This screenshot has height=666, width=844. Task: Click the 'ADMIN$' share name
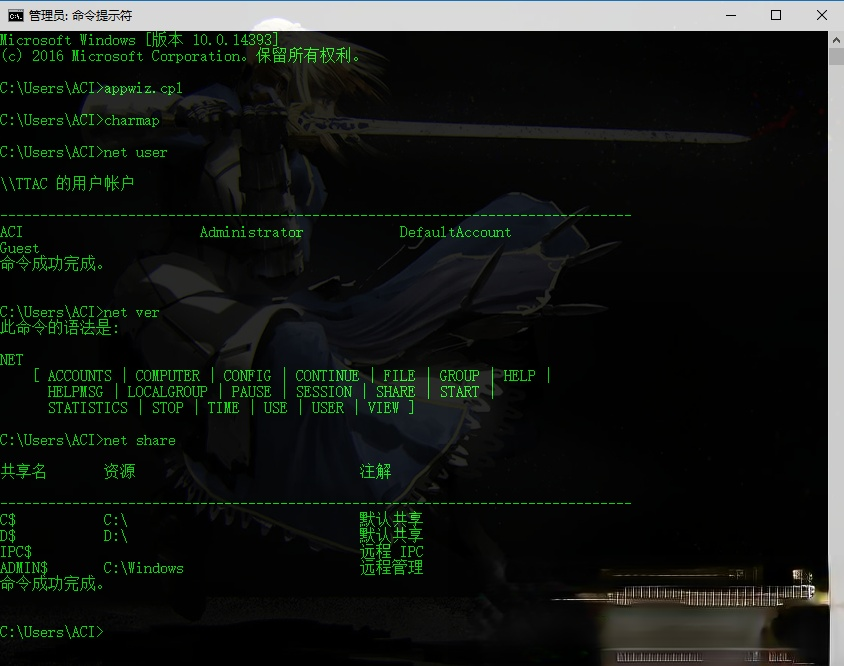click(x=24, y=568)
